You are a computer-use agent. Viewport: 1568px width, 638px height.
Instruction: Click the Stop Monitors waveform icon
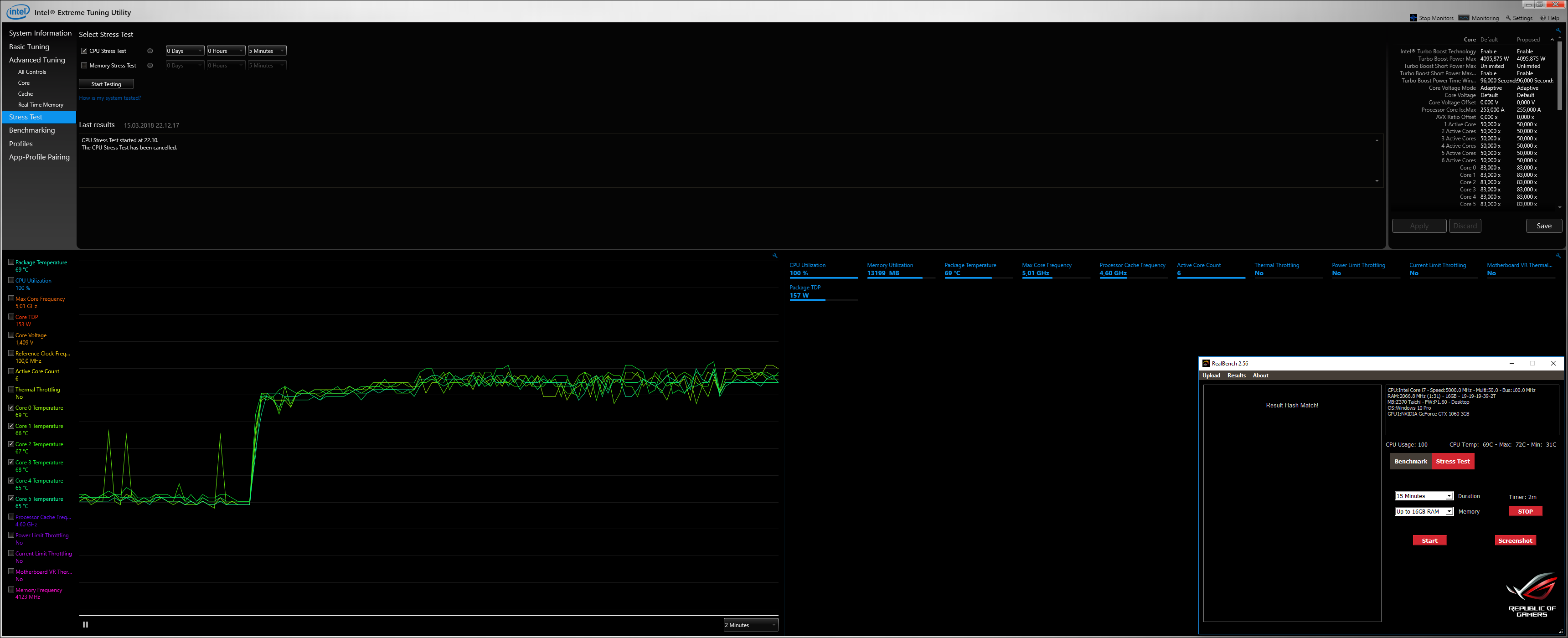click(1413, 18)
